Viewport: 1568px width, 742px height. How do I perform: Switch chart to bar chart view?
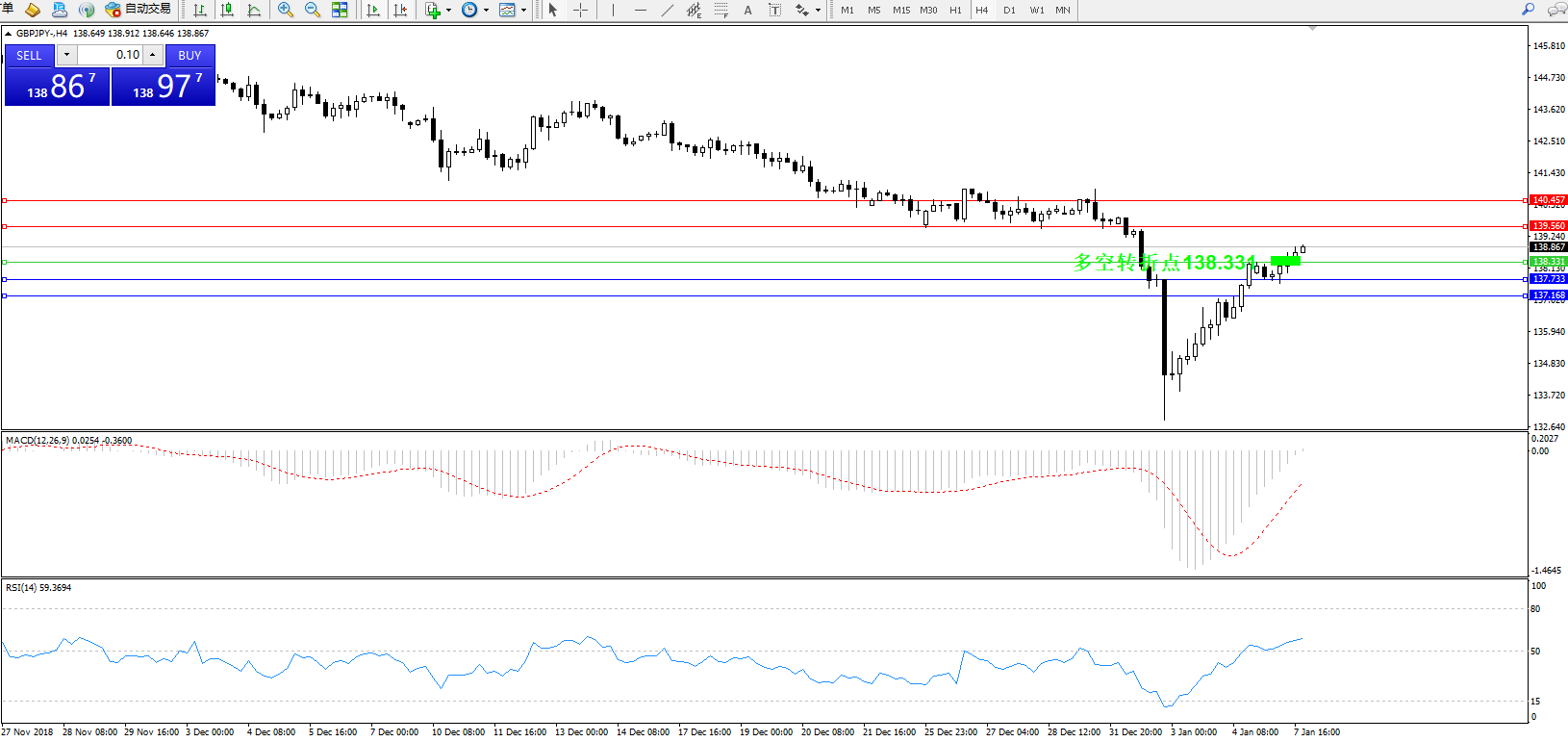[x=200, y=10]
